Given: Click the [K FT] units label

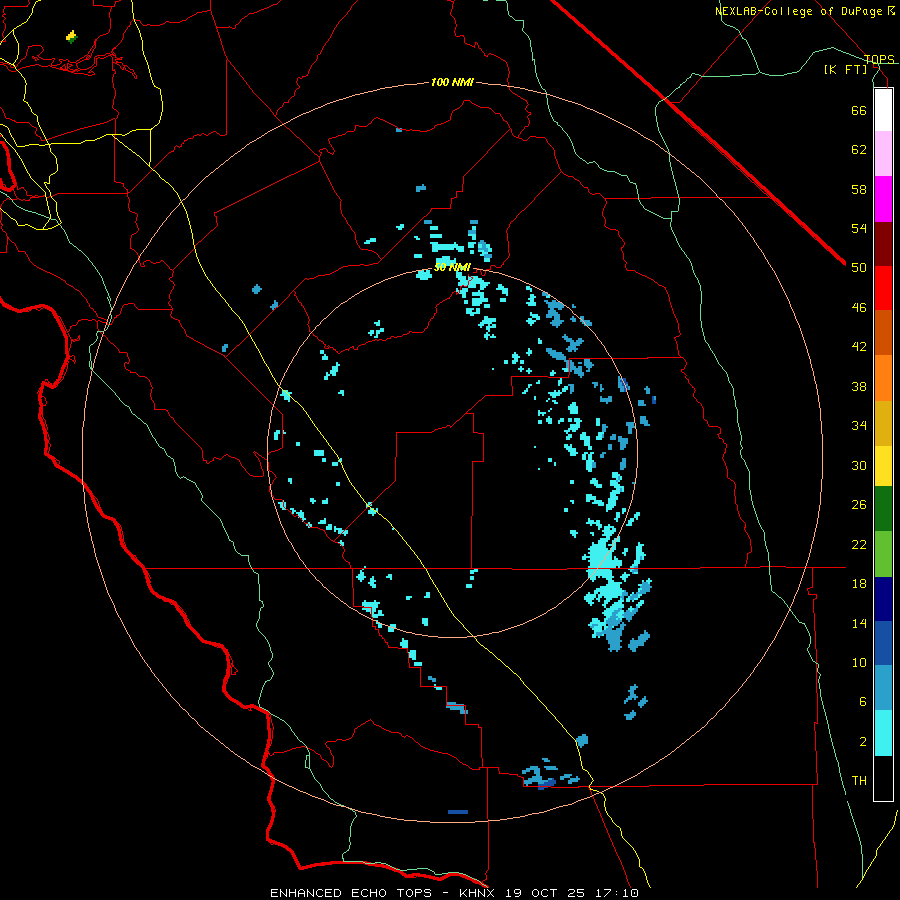Looking at the screenshot, I should (x=845, y=70).
